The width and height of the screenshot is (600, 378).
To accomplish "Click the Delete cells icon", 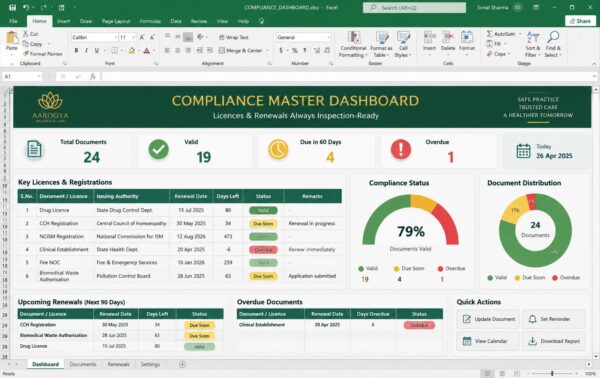I will coord(448,38).
